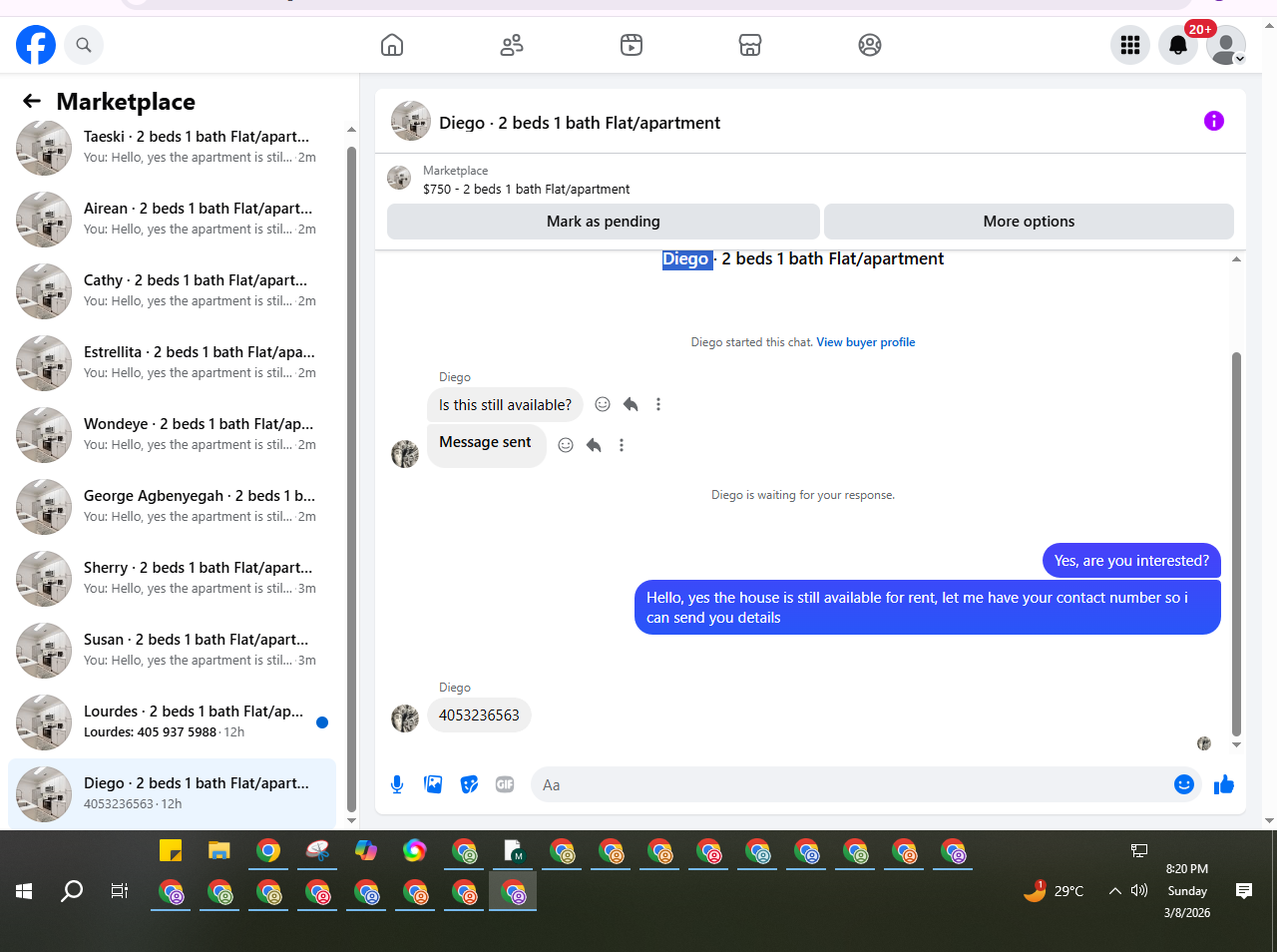The width and height of the screenshot is (1277, 952).
Task: Open Sherry's conversation
Action: (172, 578)
